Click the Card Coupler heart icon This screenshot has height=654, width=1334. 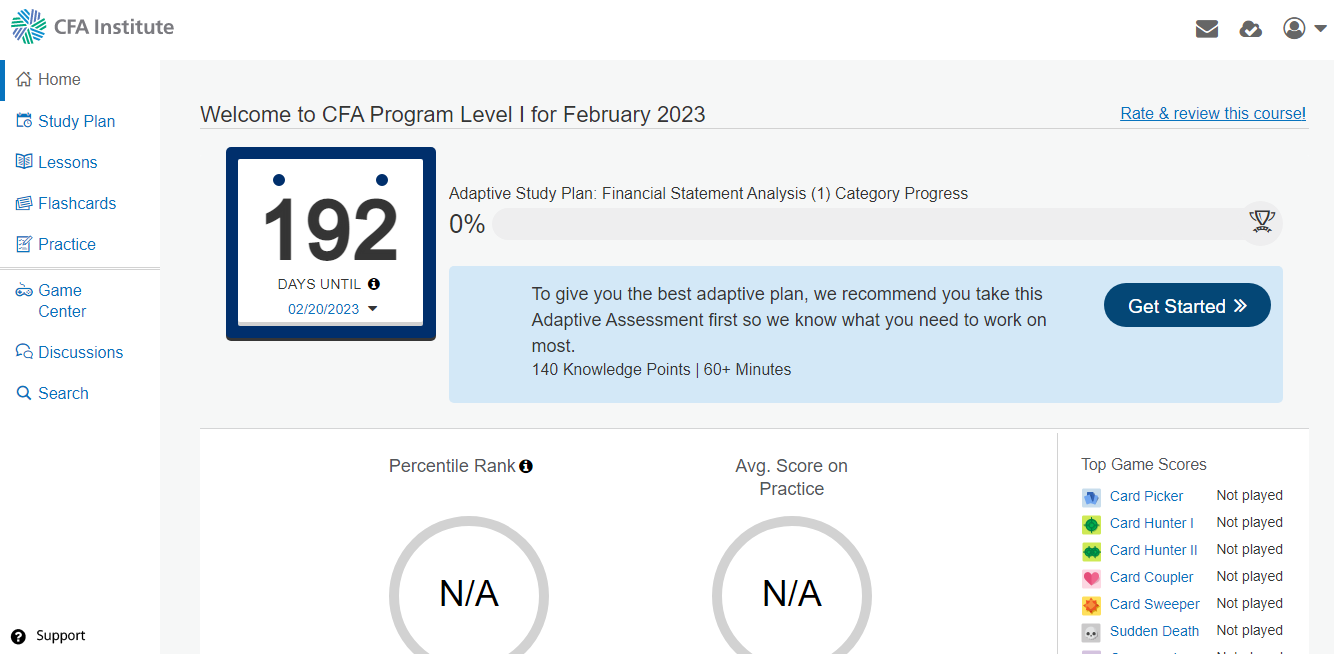(1091, 578)
